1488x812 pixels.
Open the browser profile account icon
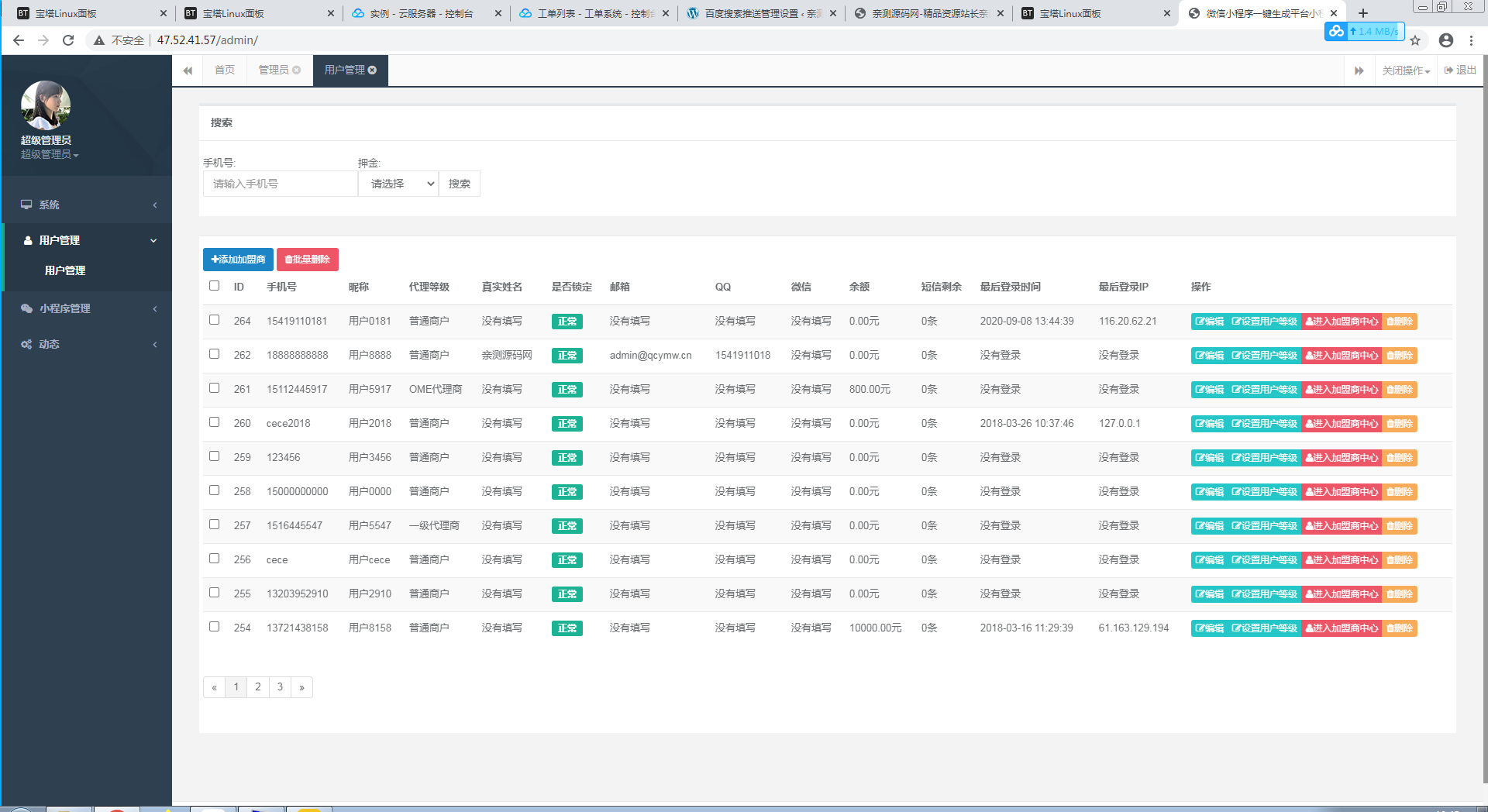[1446, 40]
